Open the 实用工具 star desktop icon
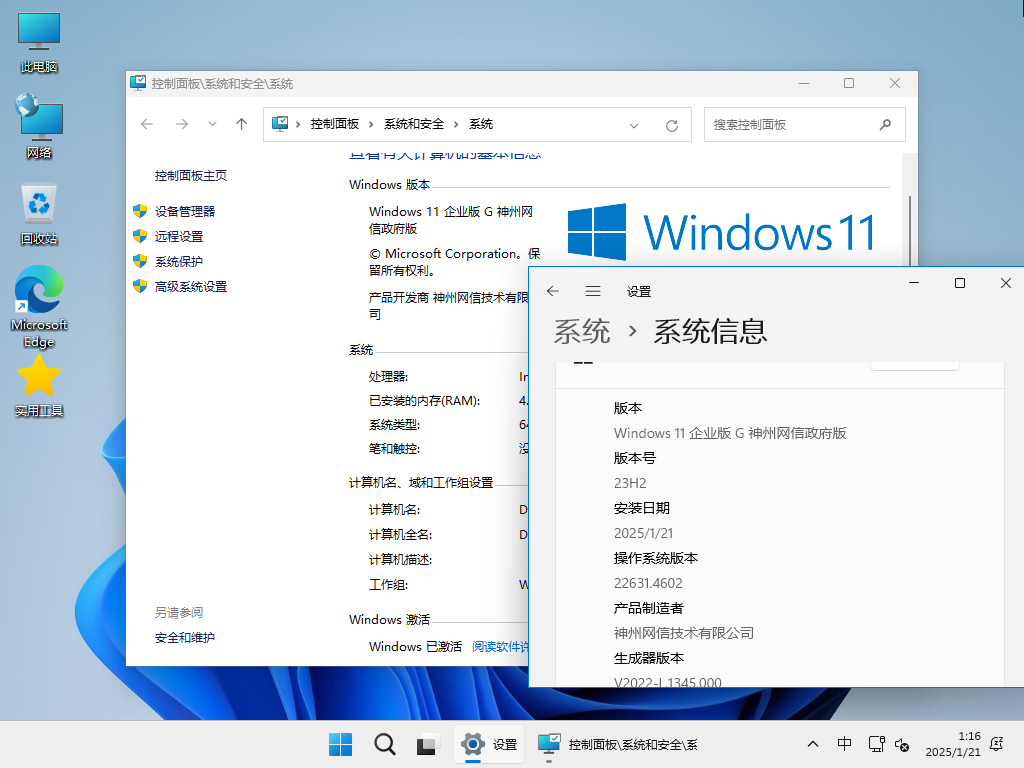1024x768 pixels. [x=39, y=385]
